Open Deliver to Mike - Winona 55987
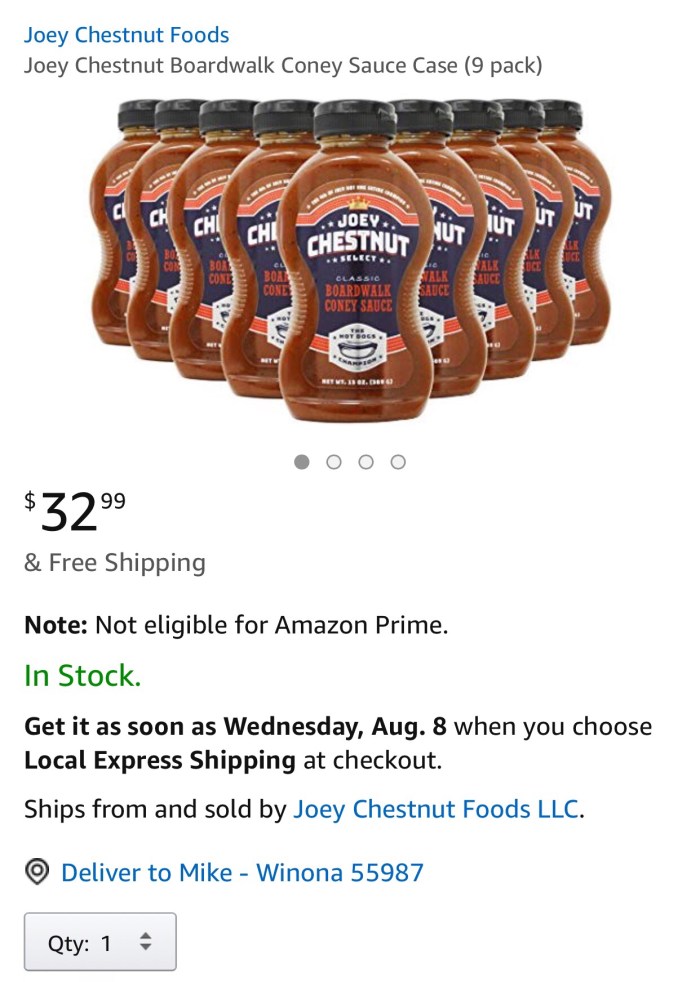This screenshot has height=982, width=700. pos(242,873)
